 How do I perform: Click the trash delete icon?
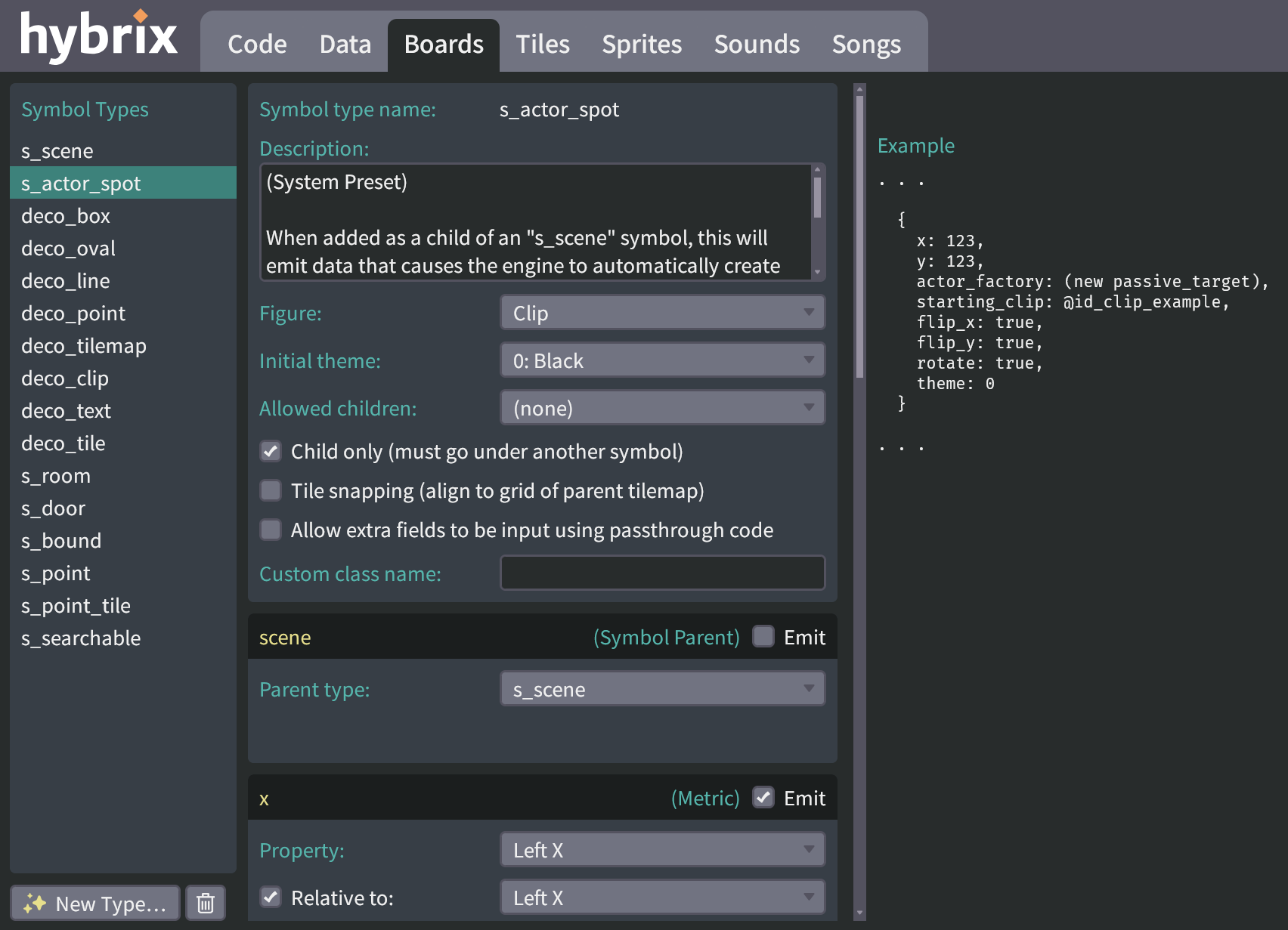point(205,903)
